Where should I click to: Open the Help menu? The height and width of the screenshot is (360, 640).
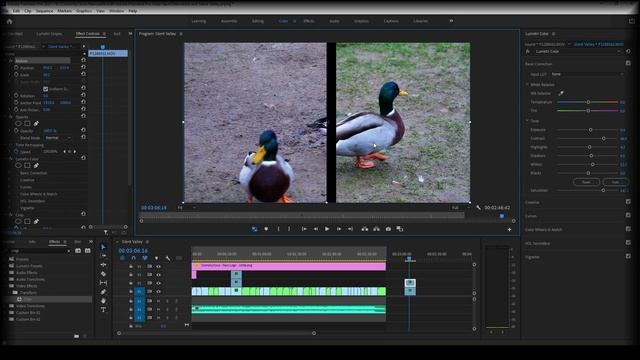click(x=133, y=11)
